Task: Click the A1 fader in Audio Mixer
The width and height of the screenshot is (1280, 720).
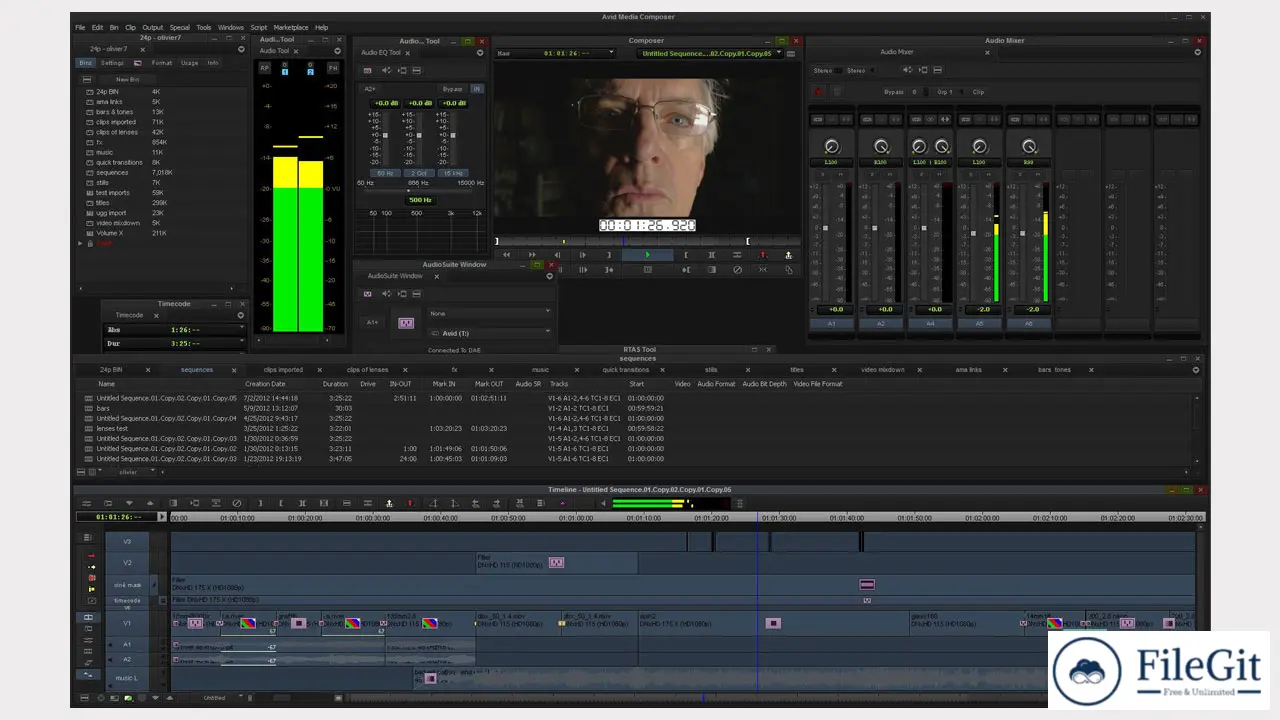Action: coord(825,228)
